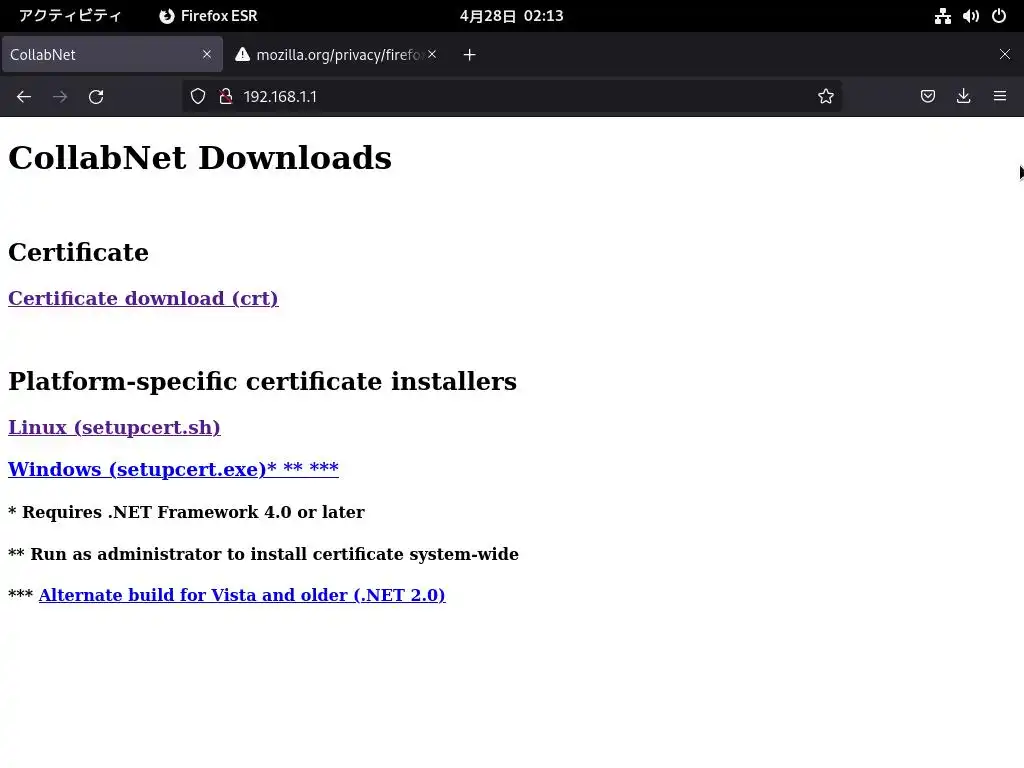Close the mozilla.org privacy tab
1024x768 pixels.
tap(432, 54)
